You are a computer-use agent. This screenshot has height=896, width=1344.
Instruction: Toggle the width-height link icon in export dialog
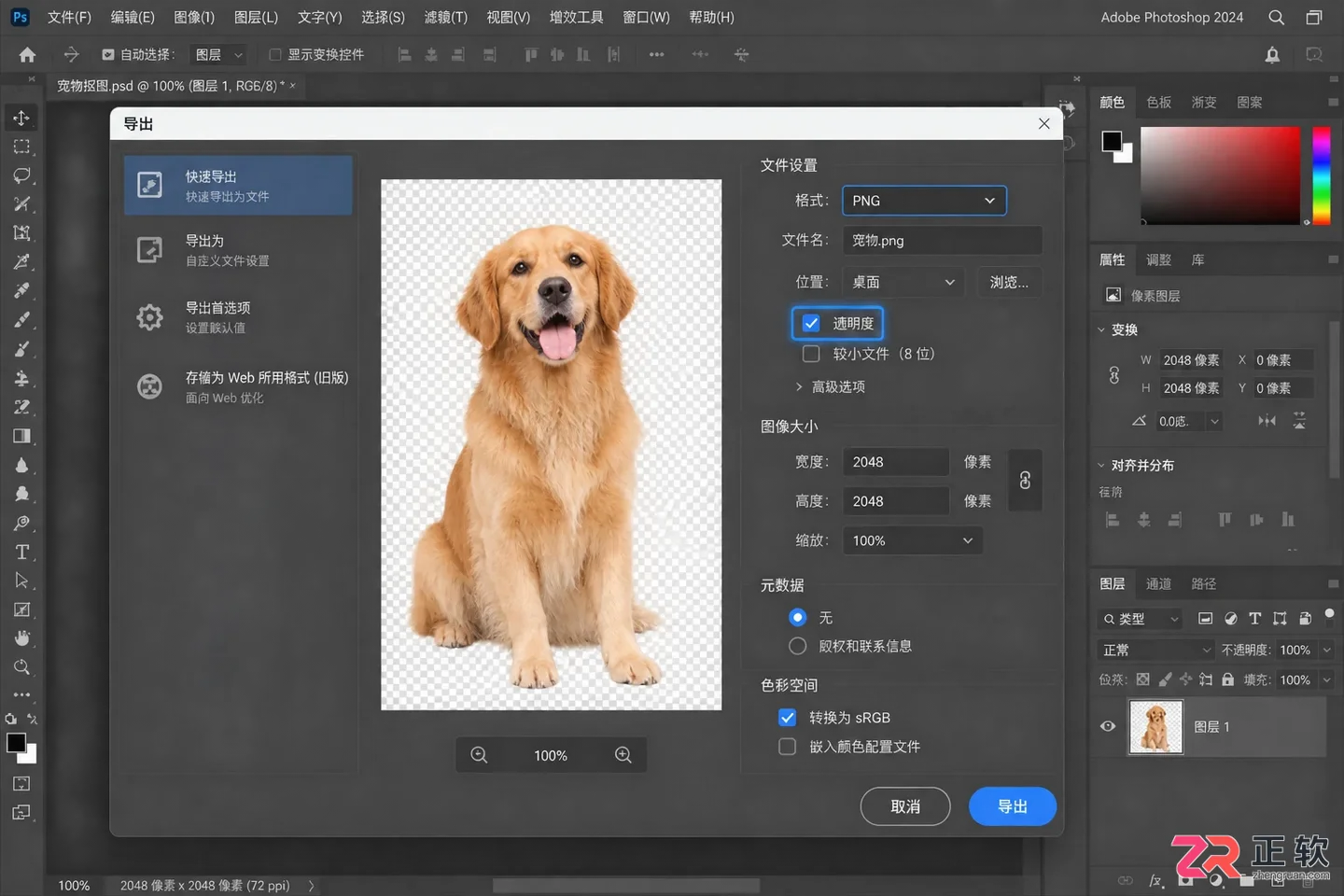[x=1025, y=481]
